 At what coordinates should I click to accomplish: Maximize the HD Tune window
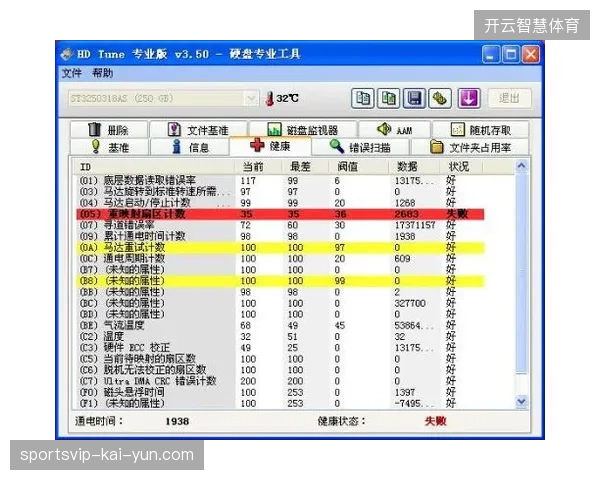pyautogui.click(x=511, y=54)
